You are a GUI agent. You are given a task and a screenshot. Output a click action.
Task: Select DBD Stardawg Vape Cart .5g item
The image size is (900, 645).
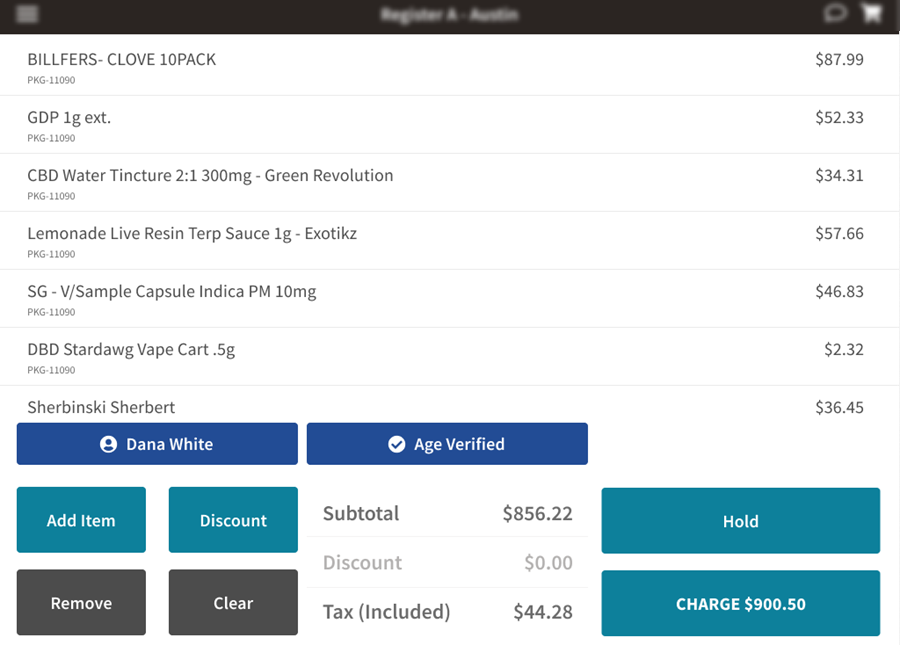(x=449, y=356)
